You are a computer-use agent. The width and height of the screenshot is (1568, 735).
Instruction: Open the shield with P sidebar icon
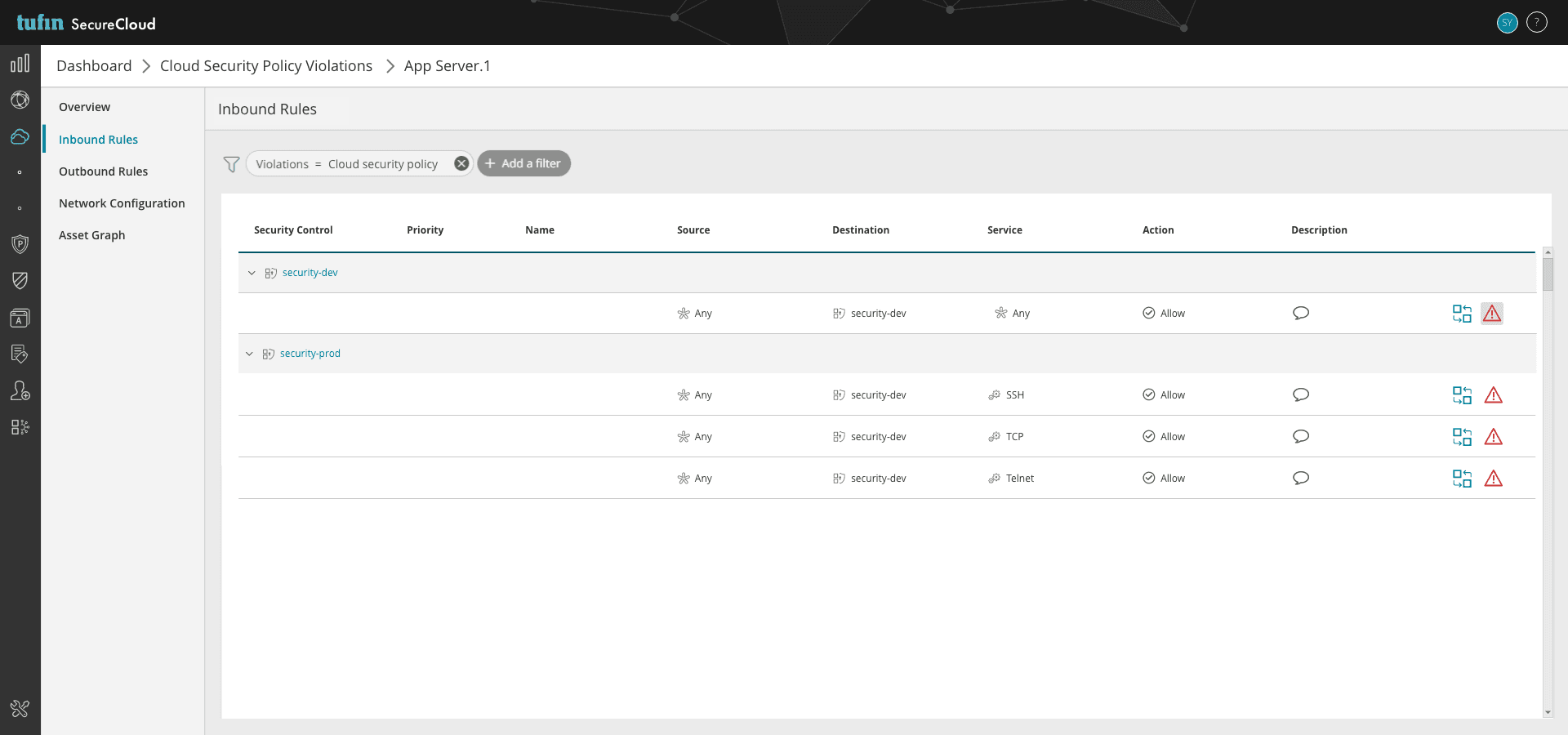[20, 243]
